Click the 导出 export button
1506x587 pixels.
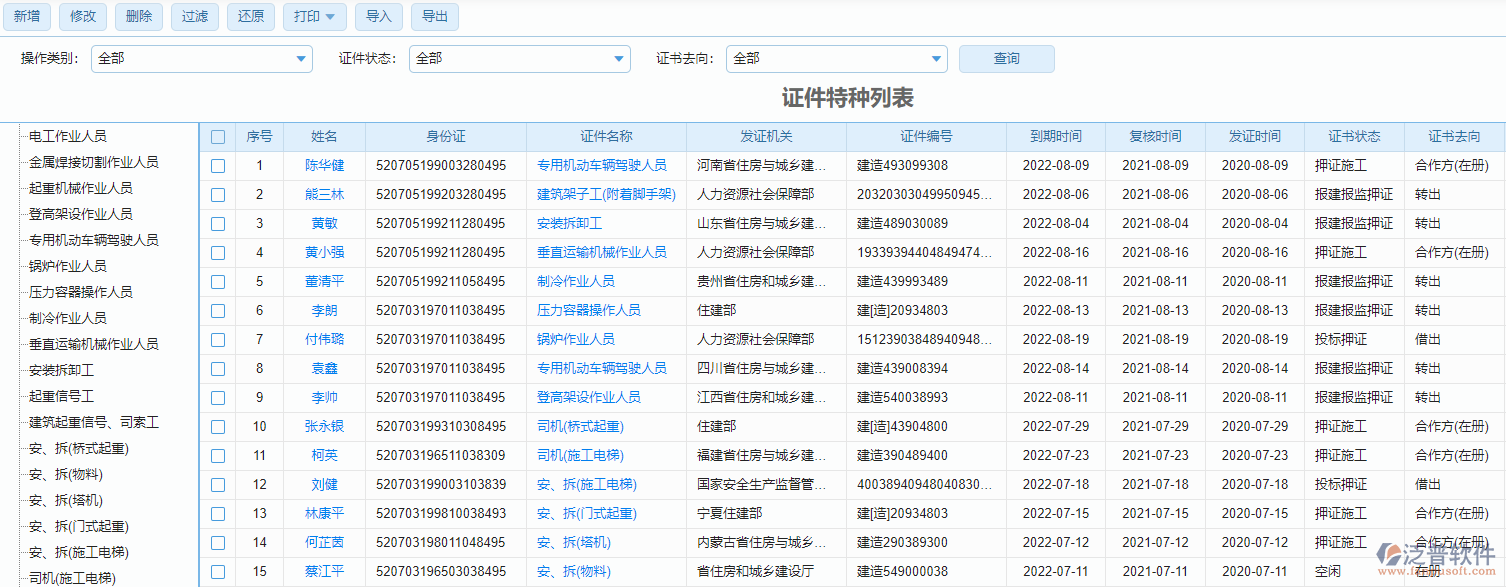point(434,16)
